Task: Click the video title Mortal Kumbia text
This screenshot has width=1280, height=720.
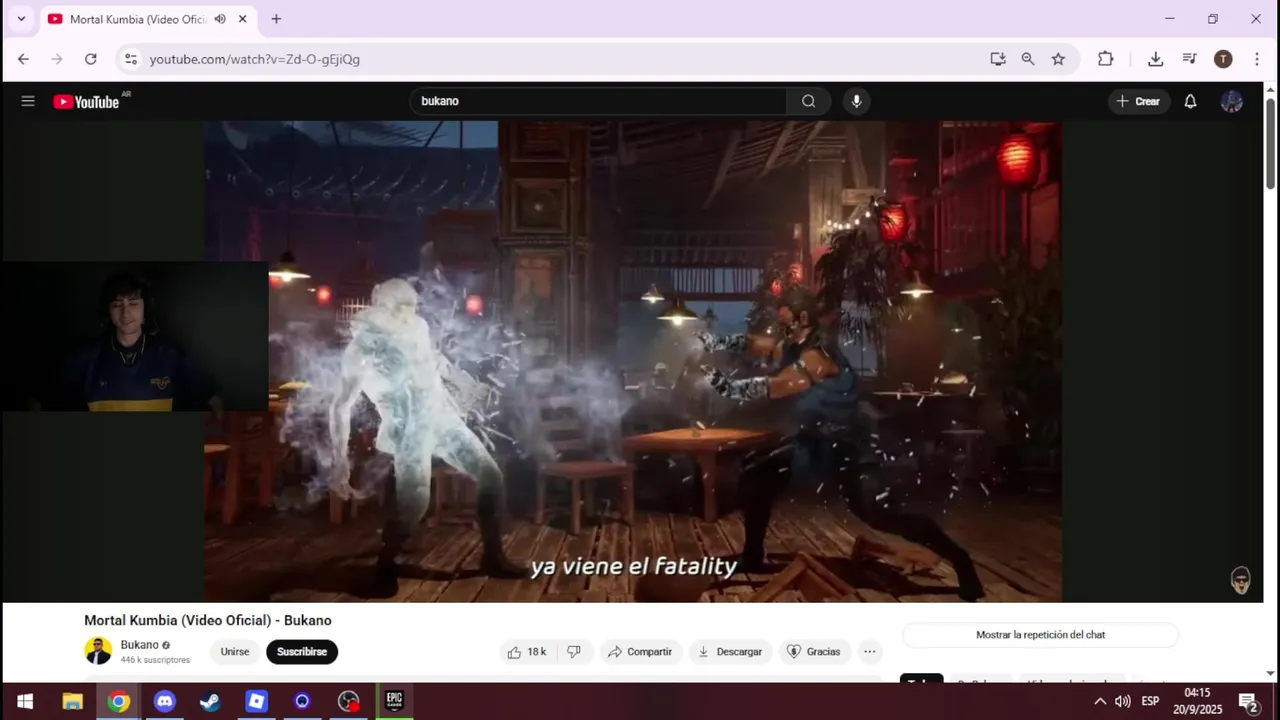Action: pos(208,620)
